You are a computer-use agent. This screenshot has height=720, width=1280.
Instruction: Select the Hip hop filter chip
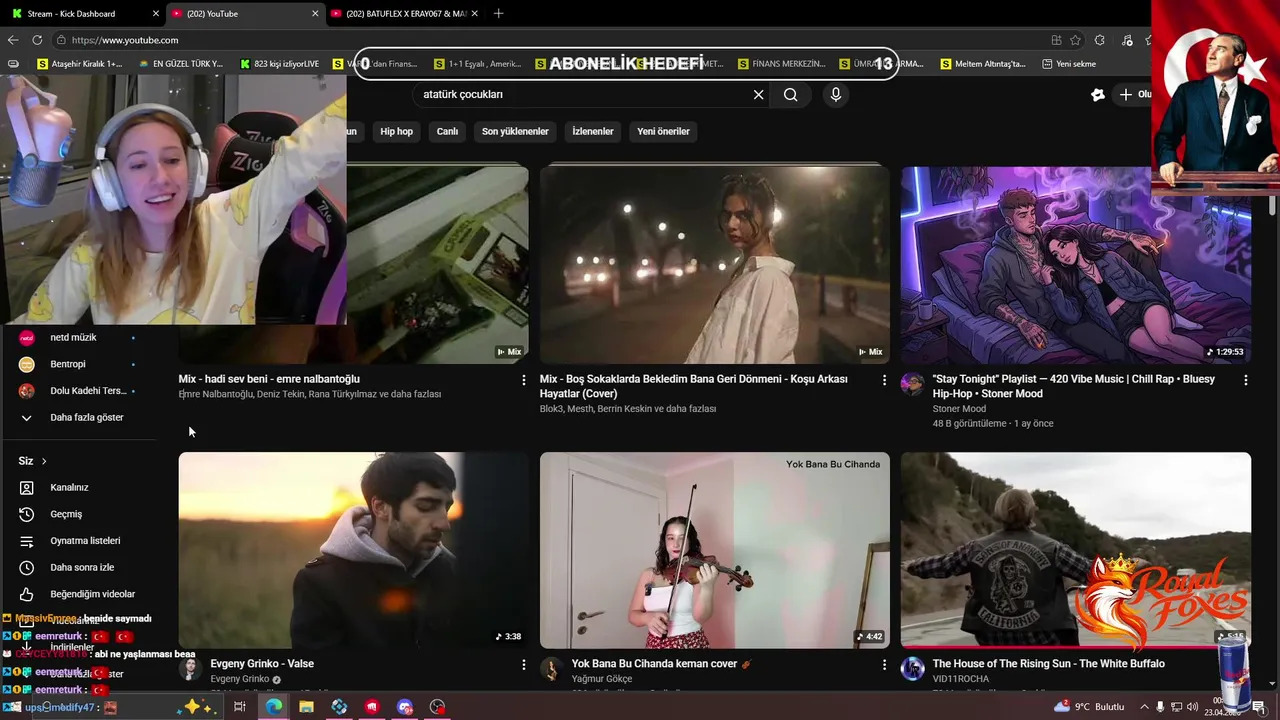tap(396, 131)
